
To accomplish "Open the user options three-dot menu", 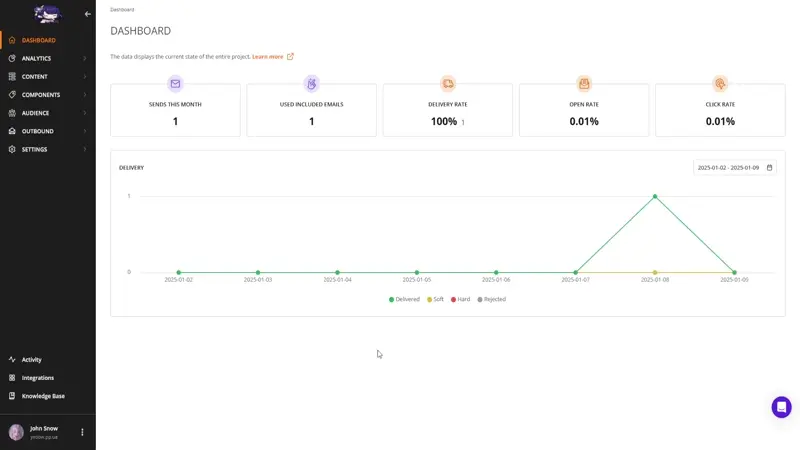I will (83, 432).
